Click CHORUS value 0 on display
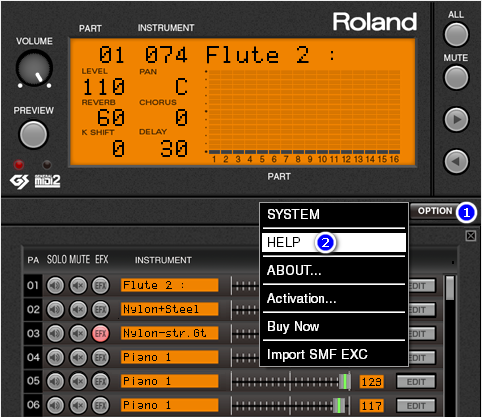Image resolution: width=482 pixels, height=417 pixels. point(181,118)
